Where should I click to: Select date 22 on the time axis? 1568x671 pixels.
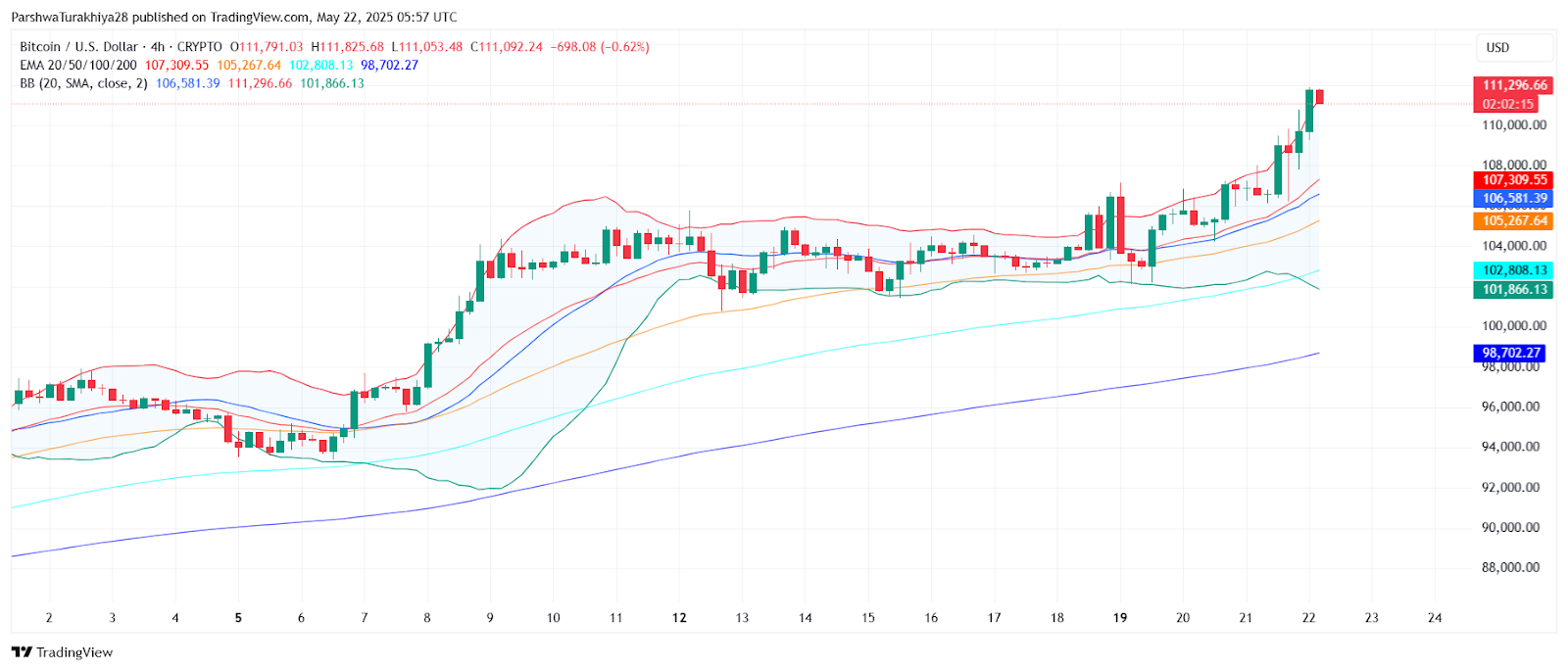click(1308, 618)
